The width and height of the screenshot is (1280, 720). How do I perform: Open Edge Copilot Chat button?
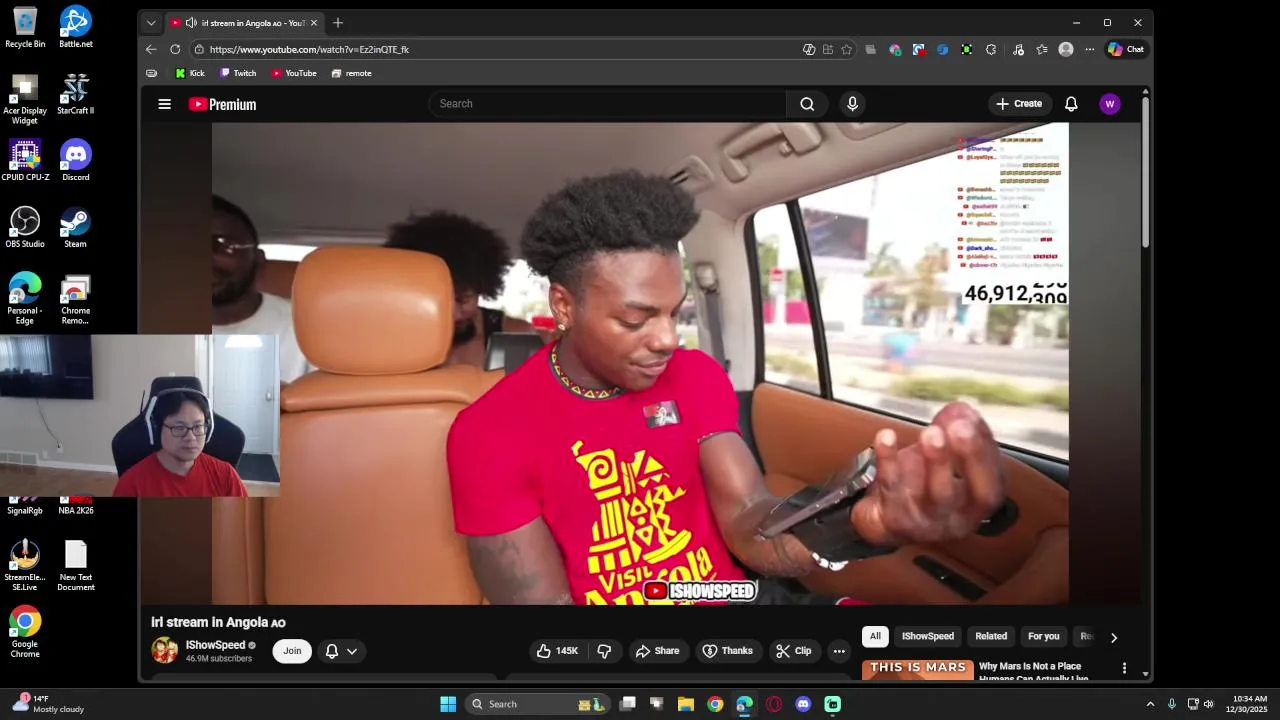(x=1126, y=49)
